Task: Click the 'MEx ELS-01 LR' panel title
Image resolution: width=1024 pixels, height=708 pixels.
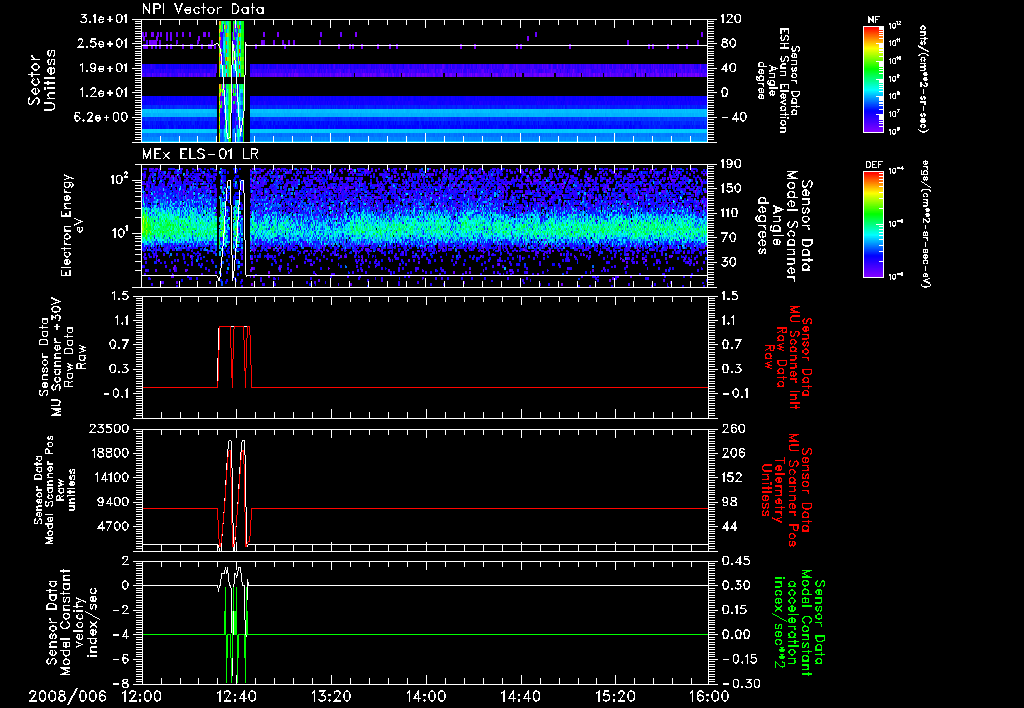Action: click(200, 155)
